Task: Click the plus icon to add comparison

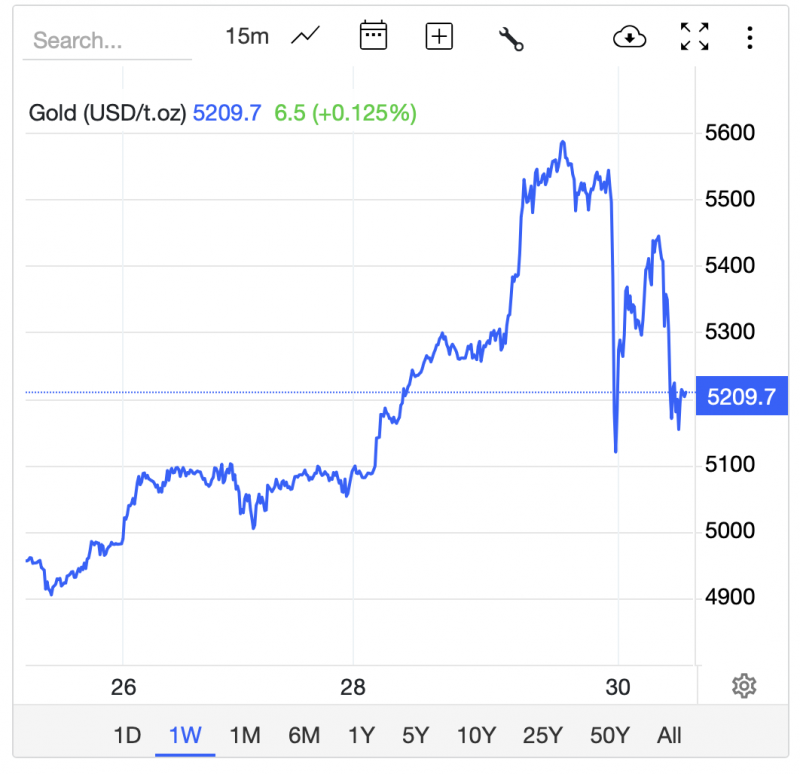Action: 439,37
